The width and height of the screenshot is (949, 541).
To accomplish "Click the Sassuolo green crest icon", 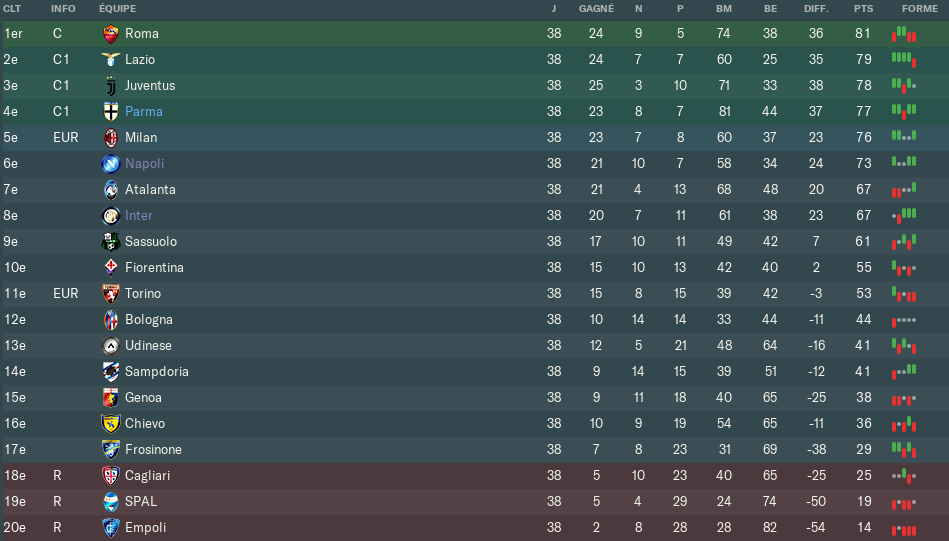I will pos(111,241).
